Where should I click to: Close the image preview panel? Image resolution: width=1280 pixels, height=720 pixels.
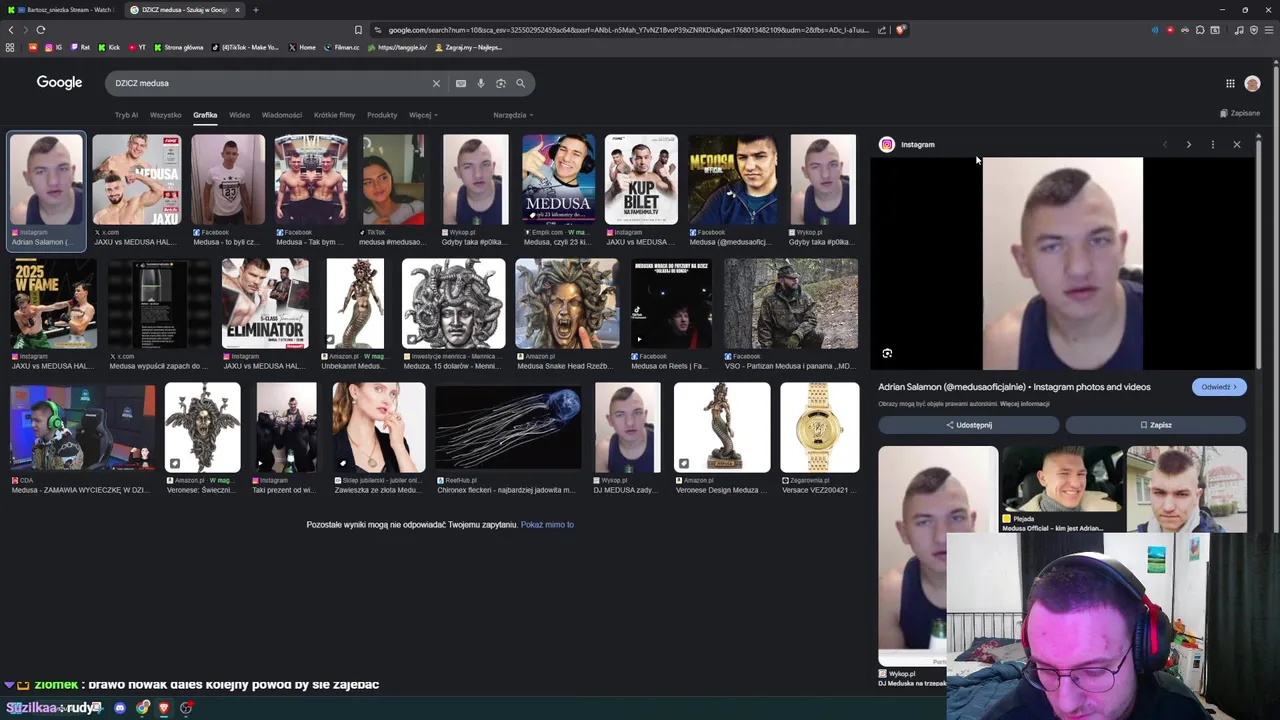click(1237, 144)
